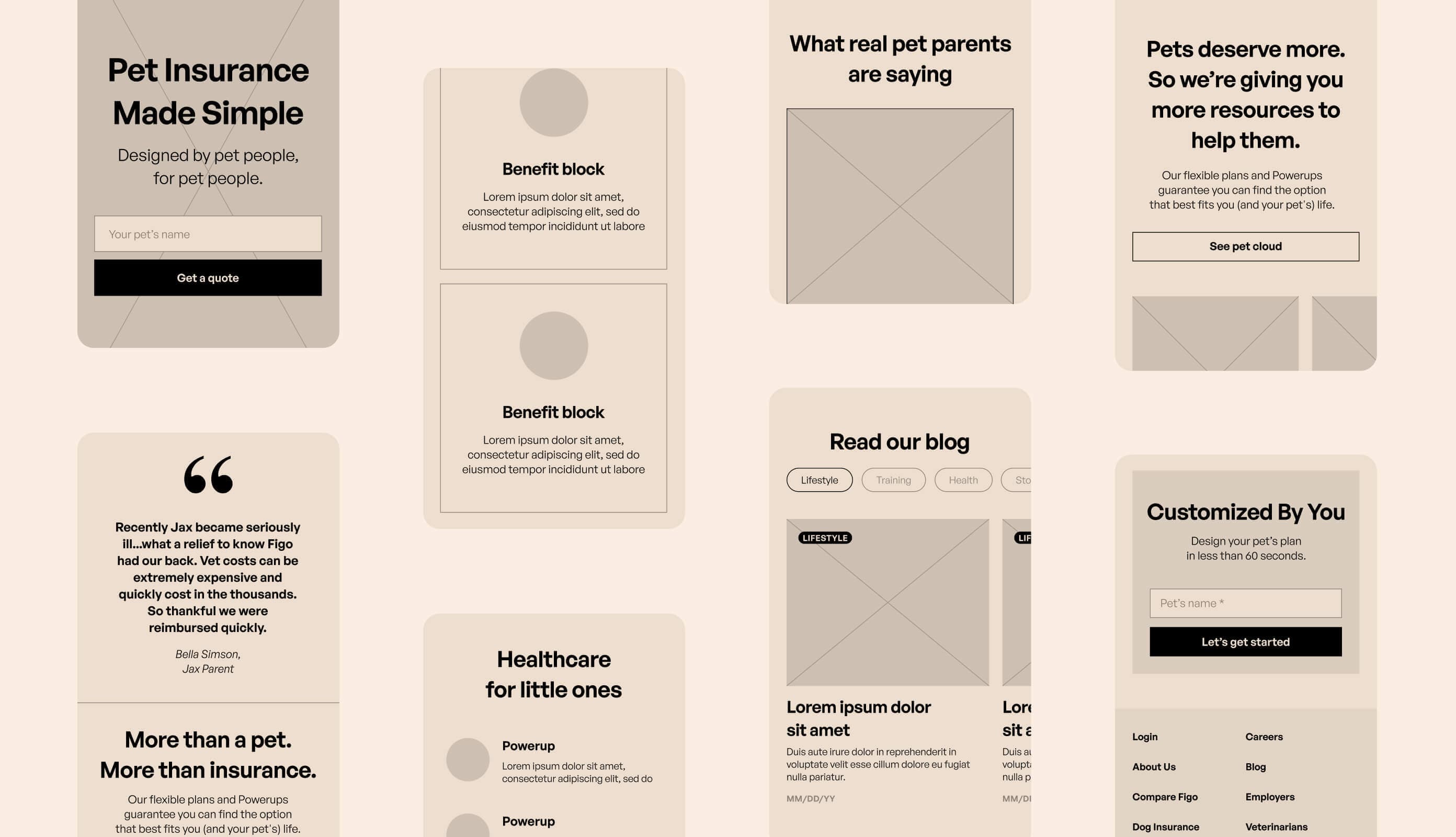Toggle the second blog category filter
This screenshot has width=1456, height=837.
tap(892, 479)
